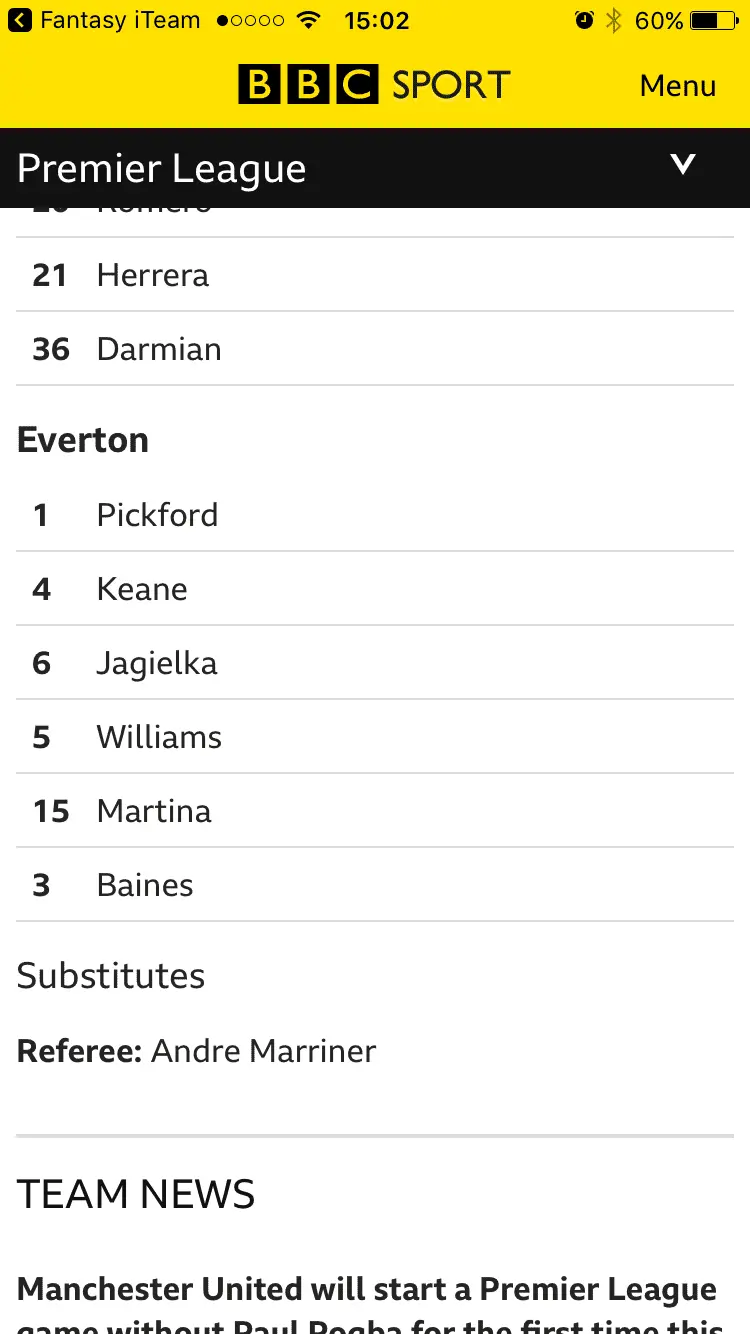Tap the alarm clock status icon
The width and height of the screenshot is (750, 1334).
[585, 20]
